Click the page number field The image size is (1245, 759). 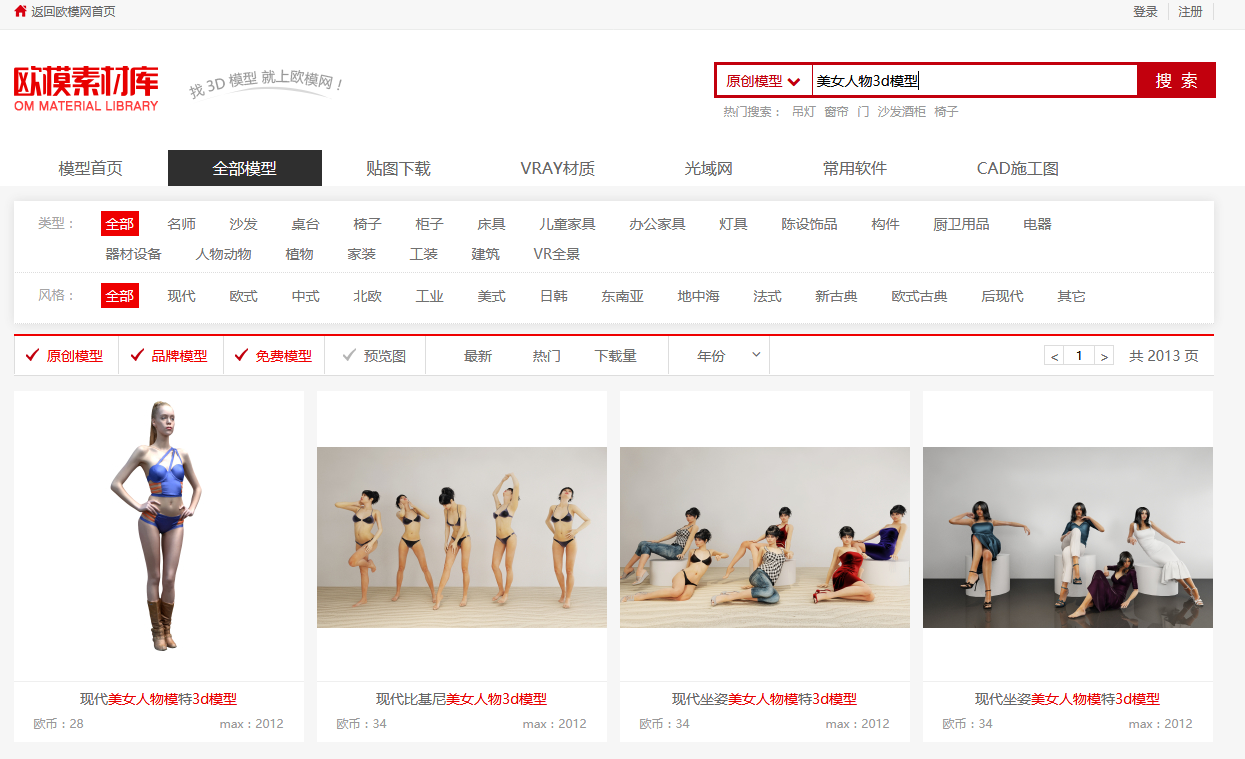[x=1079, y=356]
